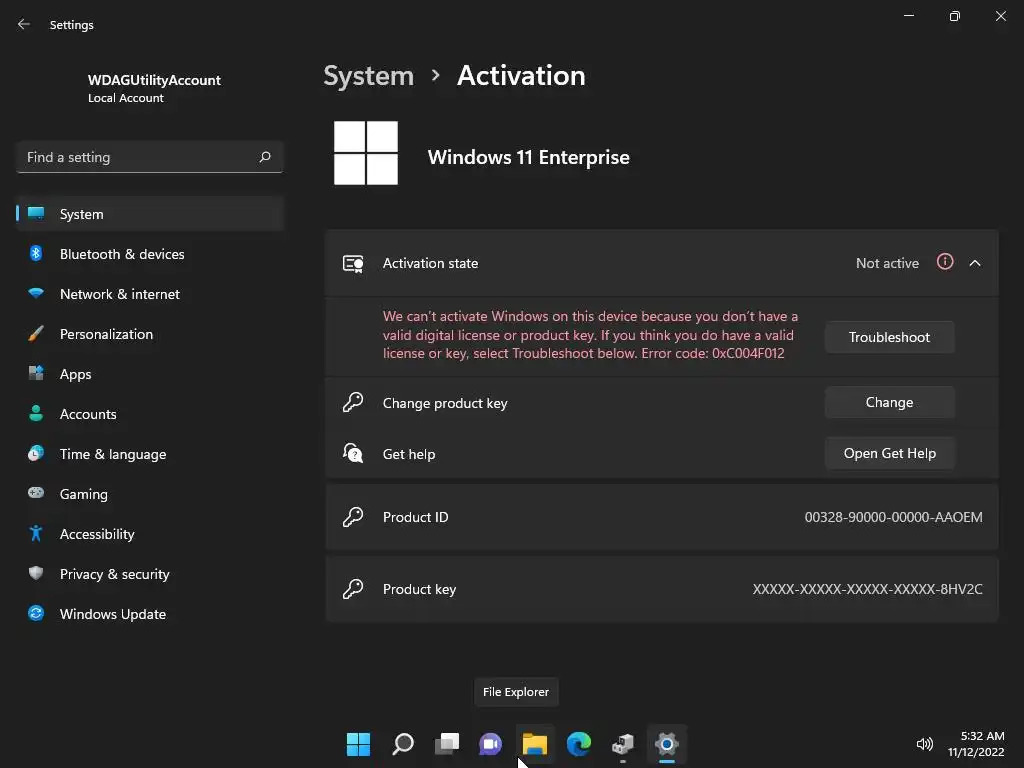Image resolution: width=1024 pixels, height=768 pixels.
Task: Open taskbar Search
Action: tap(403, 744)
